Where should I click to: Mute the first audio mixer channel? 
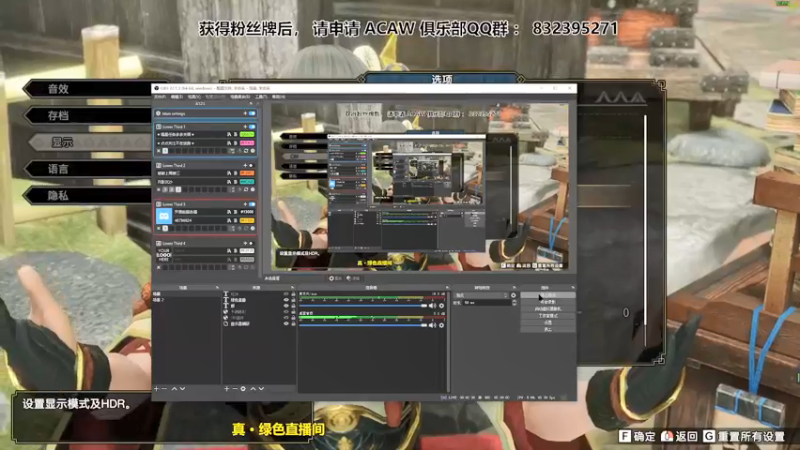[433, 306]
